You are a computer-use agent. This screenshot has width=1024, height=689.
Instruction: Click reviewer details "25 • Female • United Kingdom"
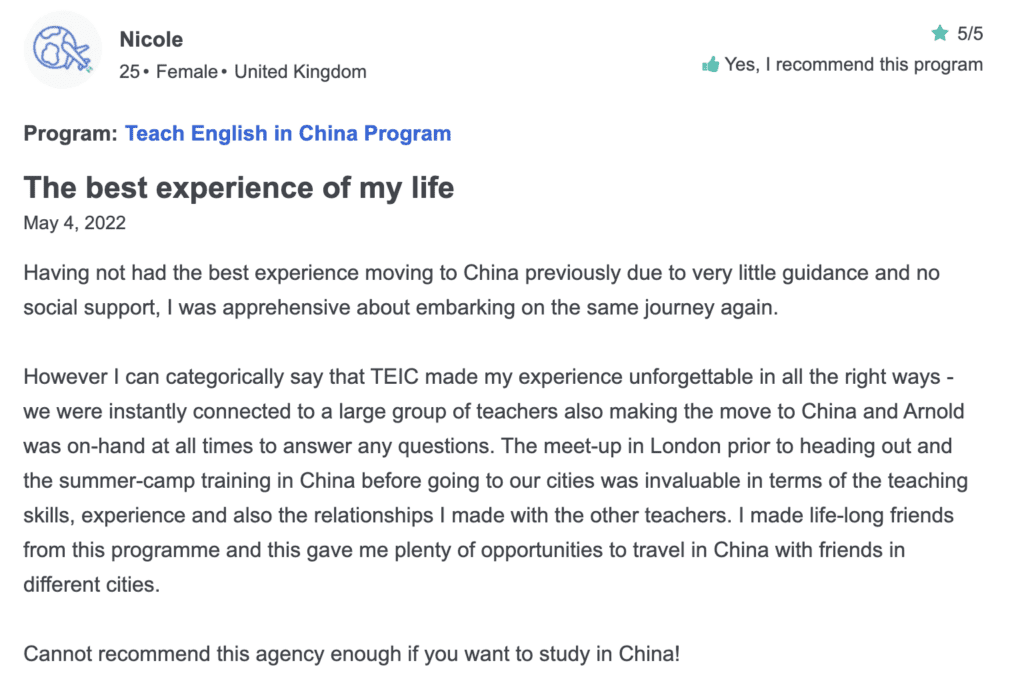coord(243,72)
